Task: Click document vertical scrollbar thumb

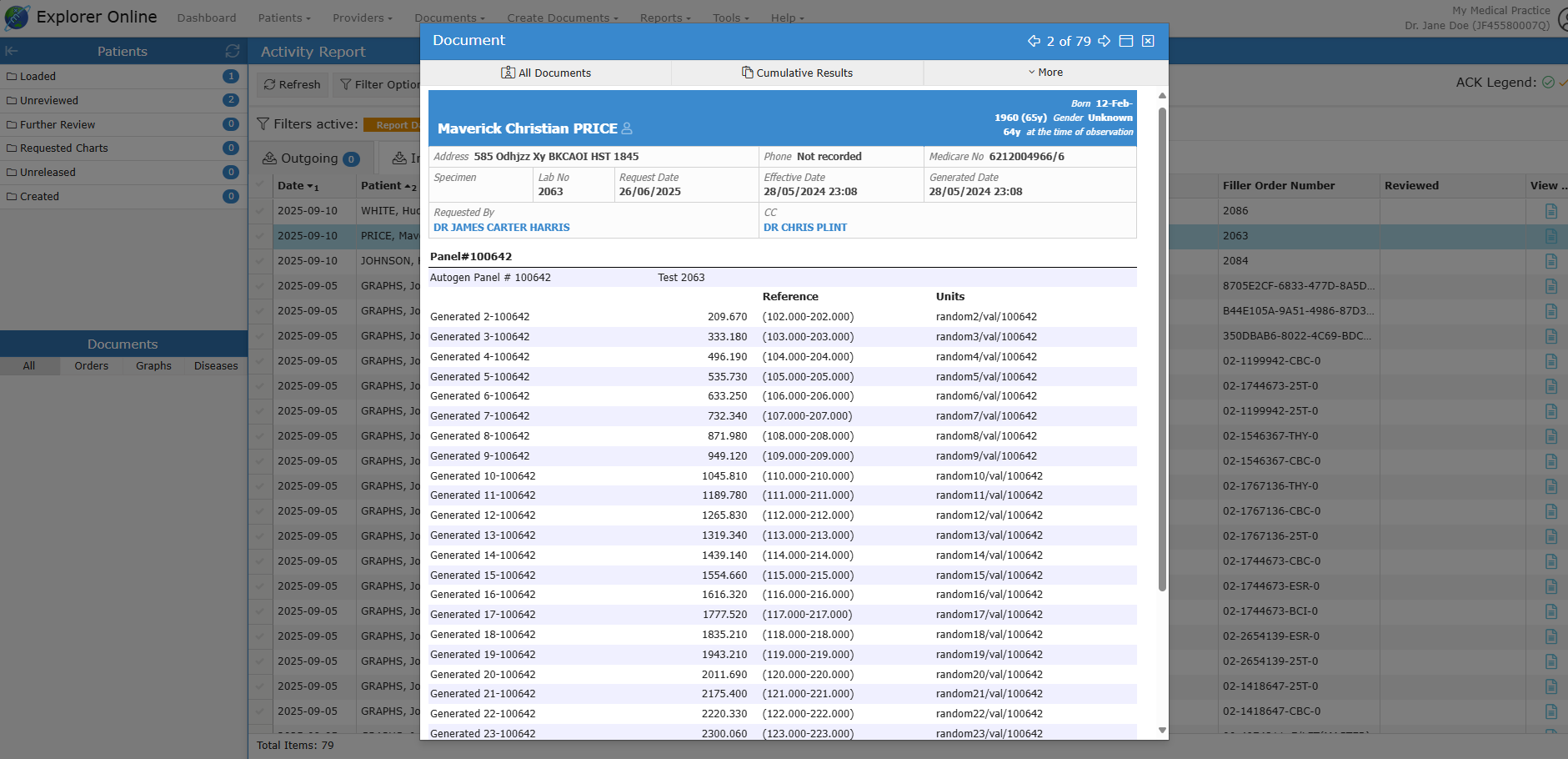Action: pos(1162,349)
